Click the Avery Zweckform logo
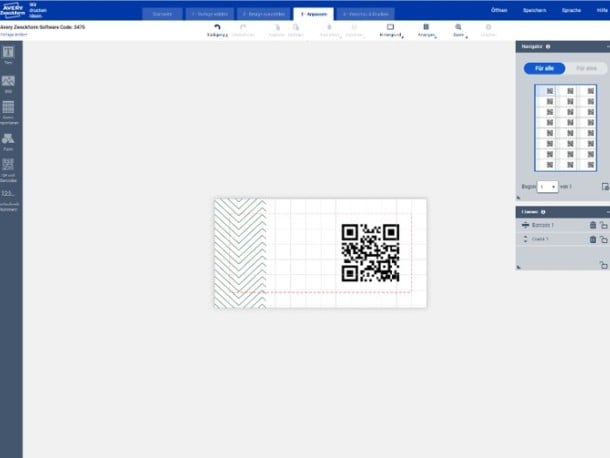Image resolution: width=610 pixels, height=458 pixels. [12, 10]
